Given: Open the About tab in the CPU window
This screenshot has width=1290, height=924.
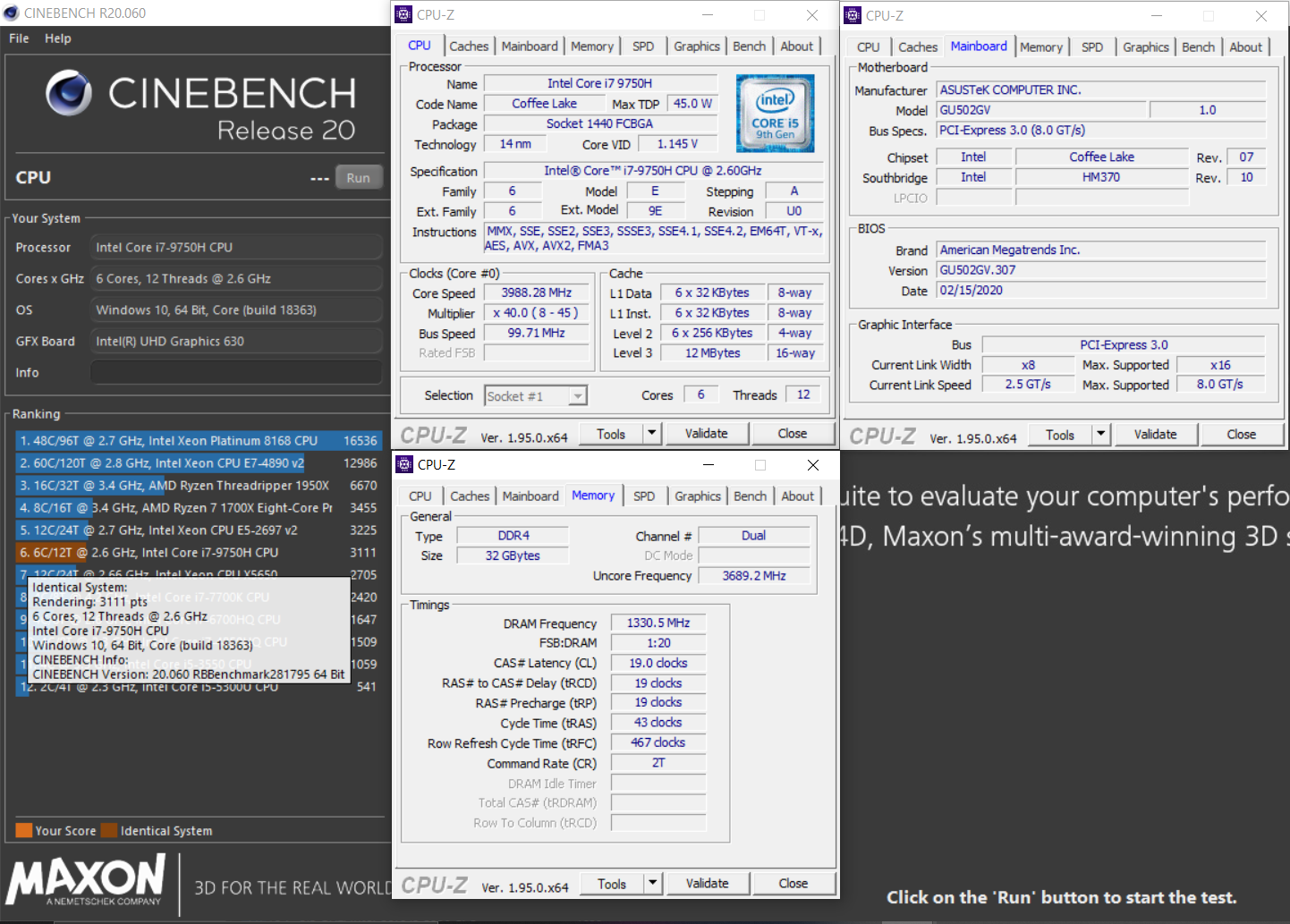Looking at the screenshot, I should 797,47.
